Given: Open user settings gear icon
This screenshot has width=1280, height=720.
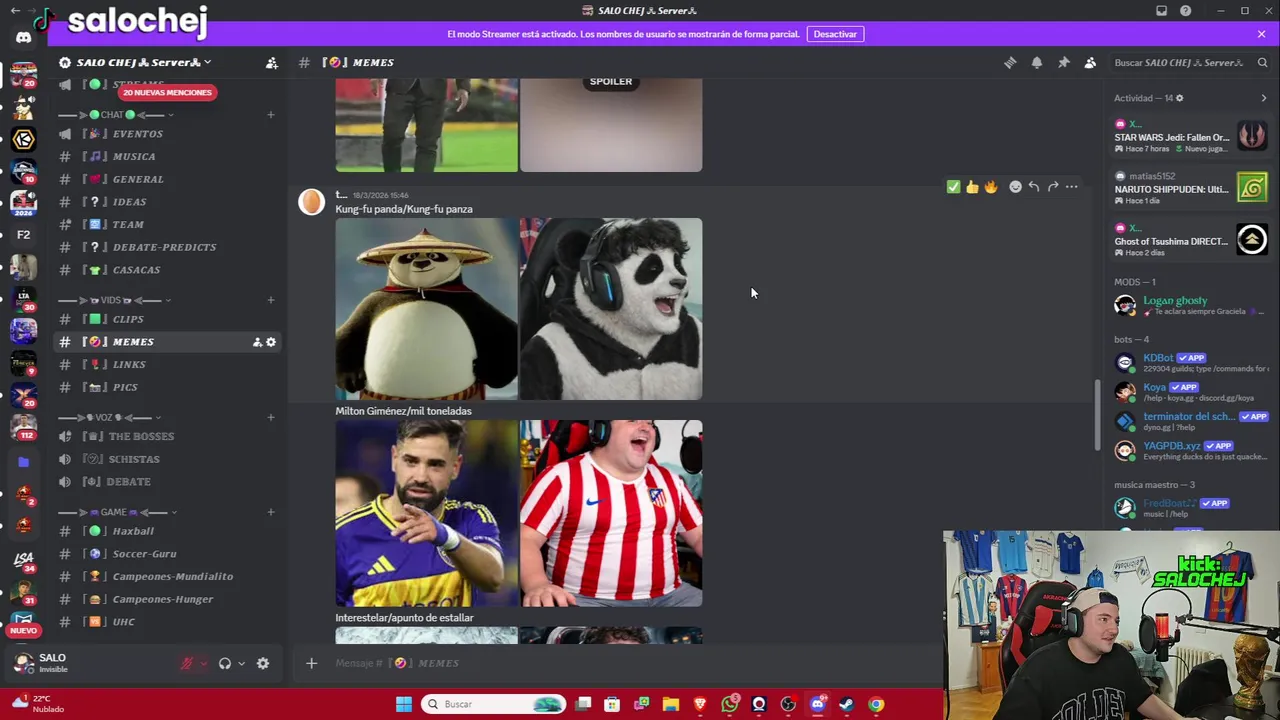Looking at the screenshot, I should pos(263,663).
